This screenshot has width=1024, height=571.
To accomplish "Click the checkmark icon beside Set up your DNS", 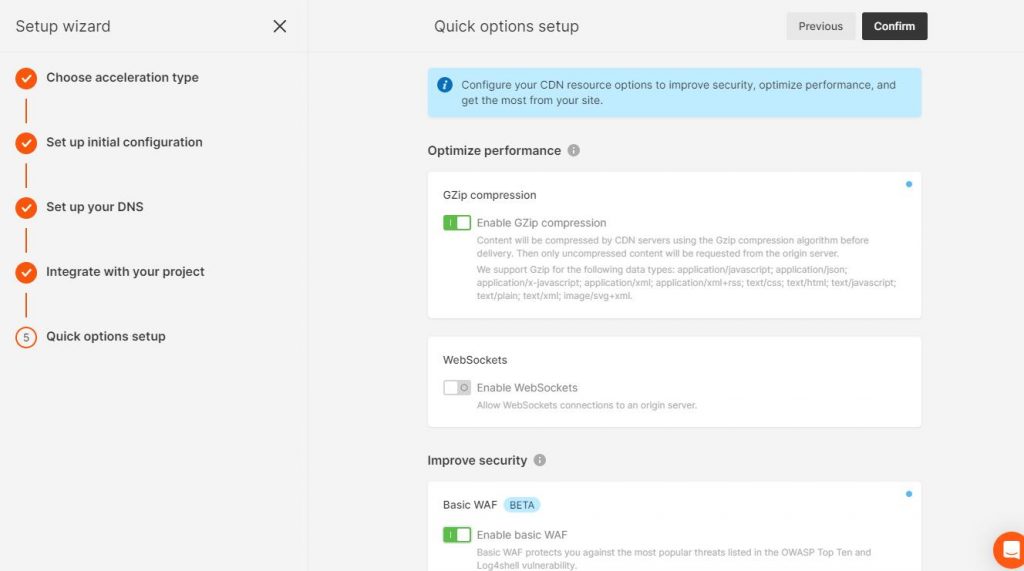I will point(26,208).
